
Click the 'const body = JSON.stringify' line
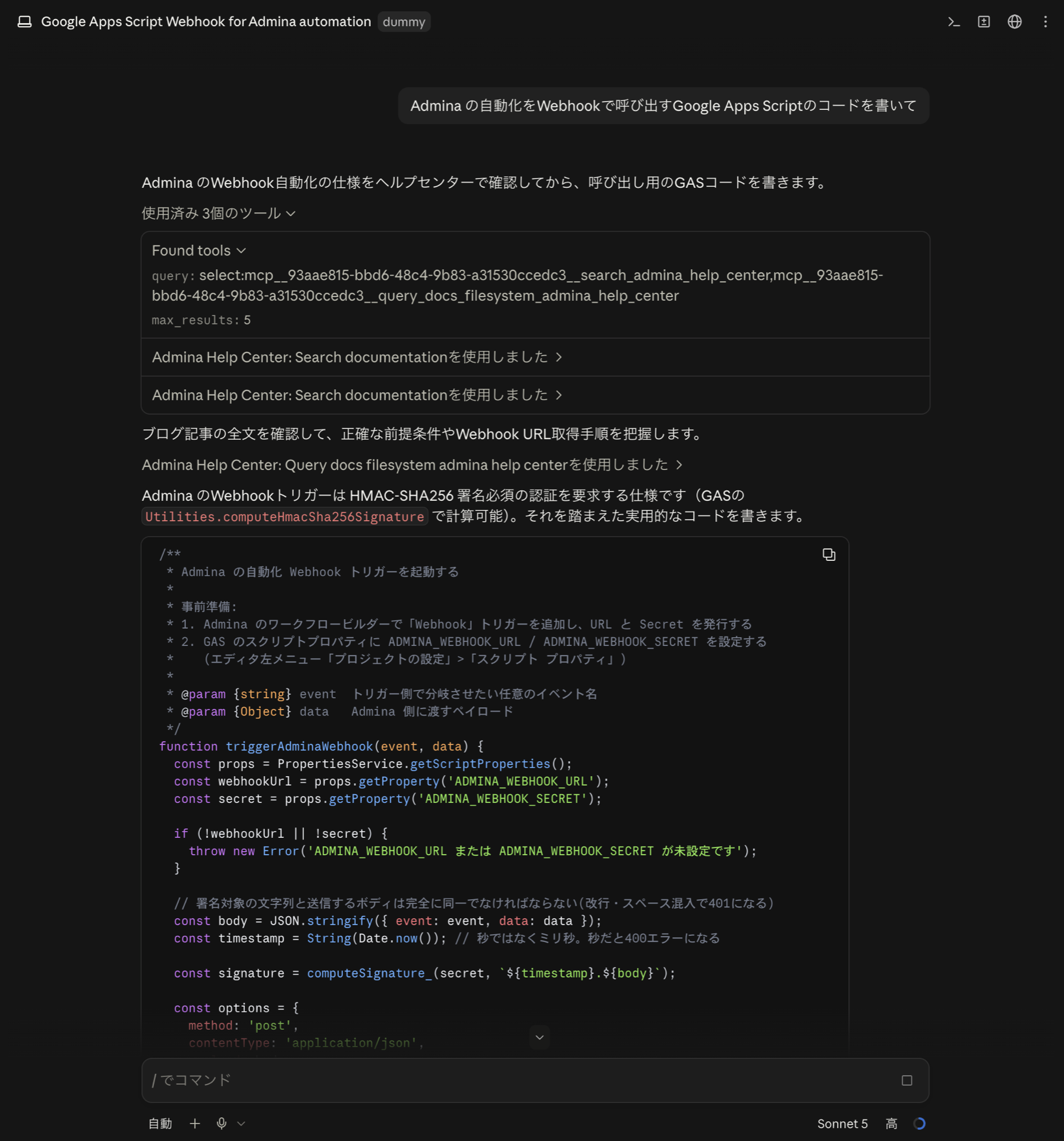tap(388, 921)
